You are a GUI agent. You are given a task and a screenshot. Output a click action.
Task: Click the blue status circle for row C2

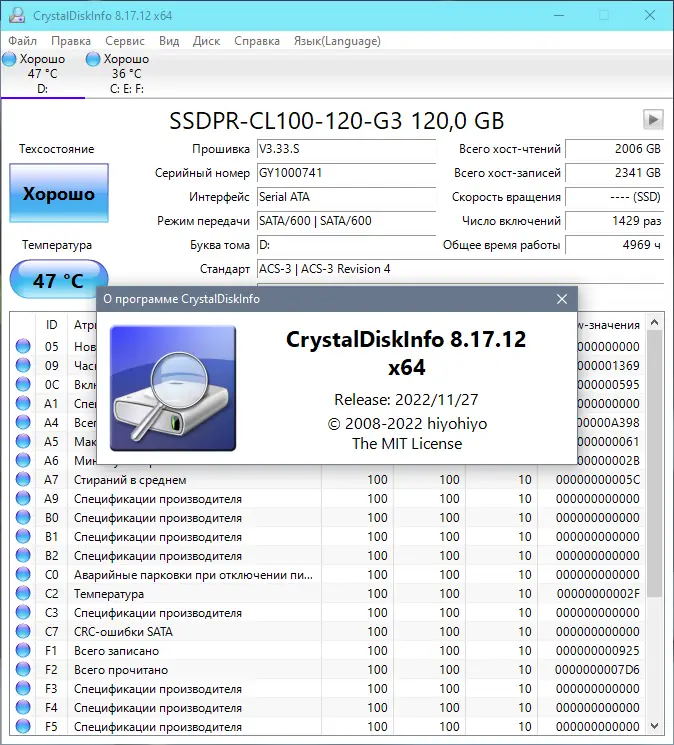[23, 593]
